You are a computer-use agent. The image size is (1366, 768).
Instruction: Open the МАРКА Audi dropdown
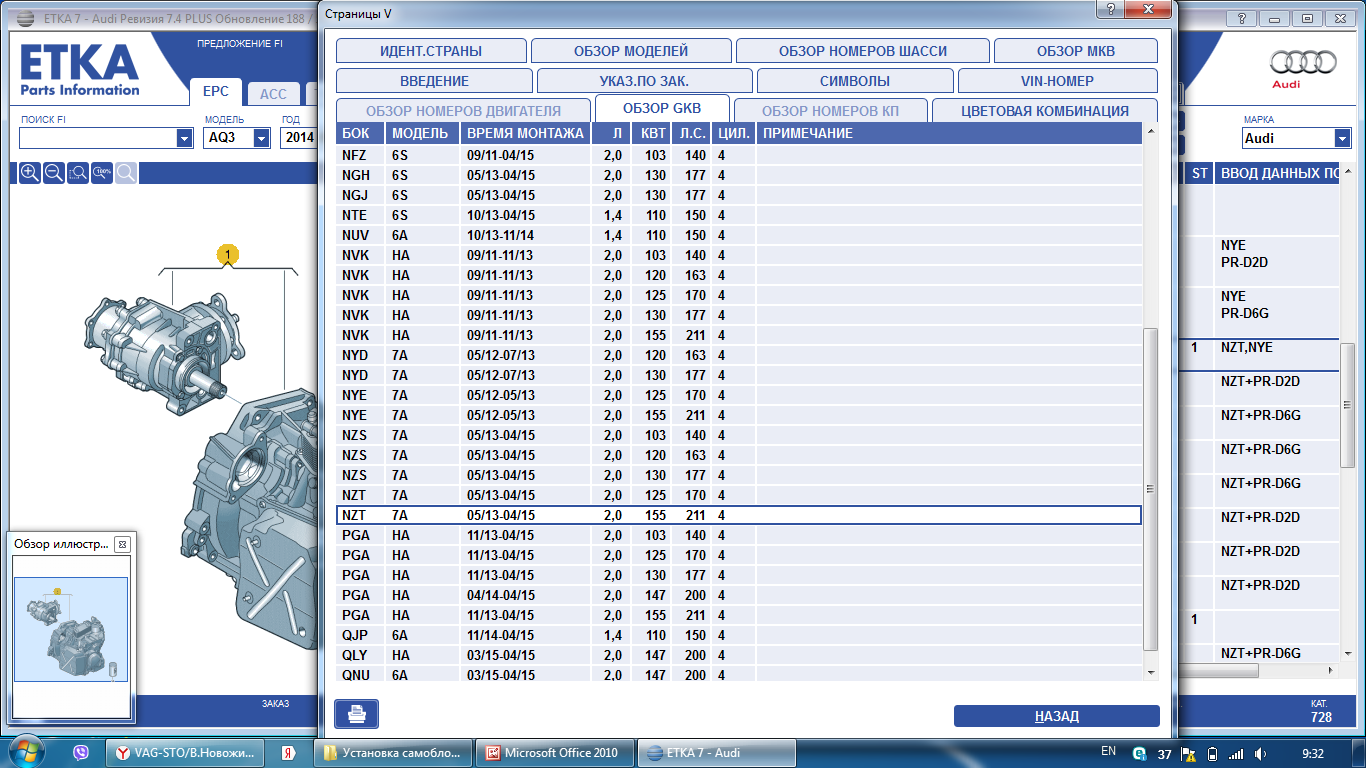click(x=1342, y=138)
